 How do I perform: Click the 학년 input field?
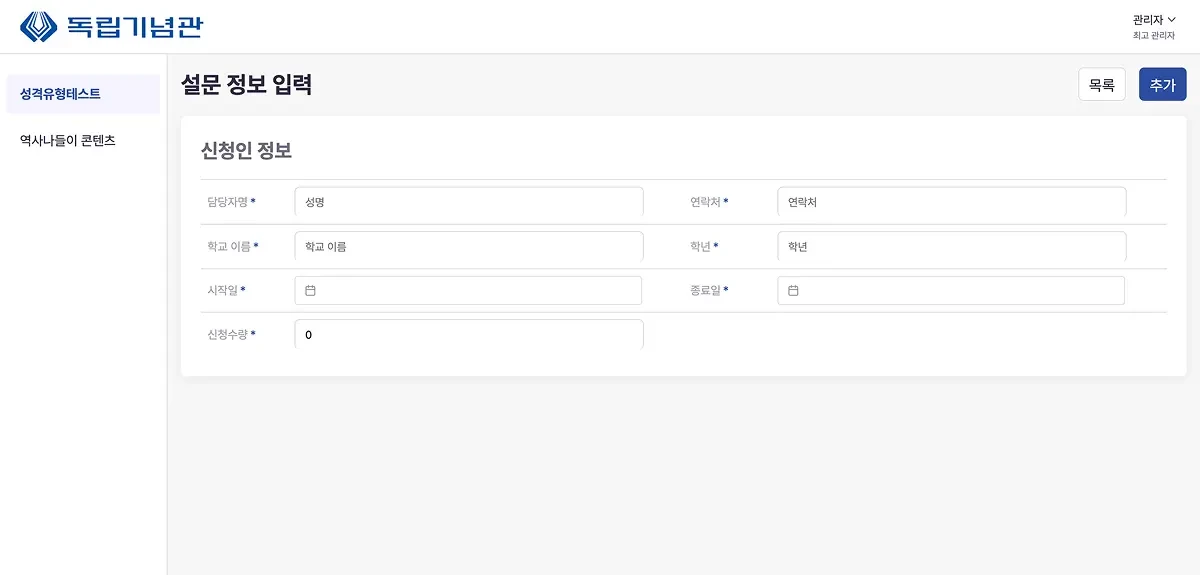pos(951,246)
